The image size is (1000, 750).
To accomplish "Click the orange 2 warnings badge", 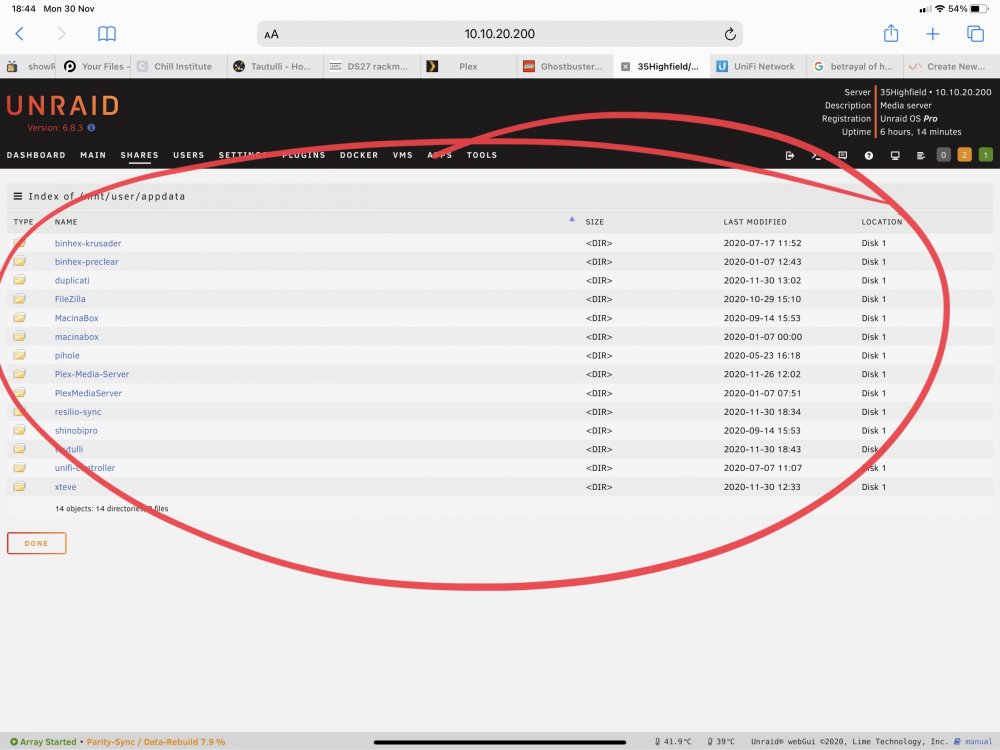I will [x=964, y=154].
